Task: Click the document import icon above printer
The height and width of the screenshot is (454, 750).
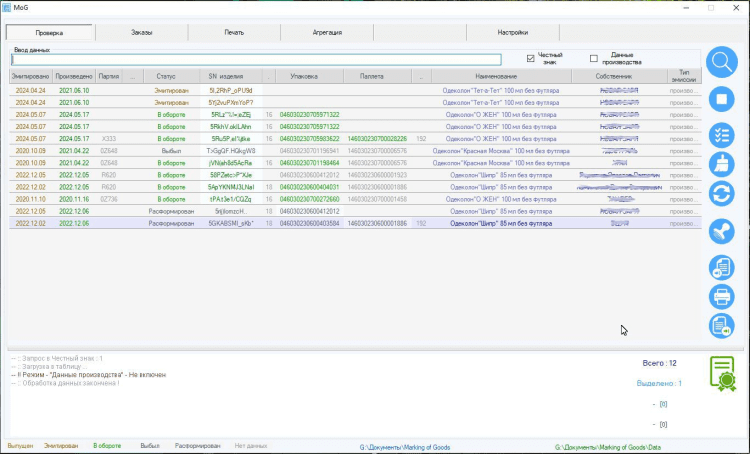Action: (721, 266)
